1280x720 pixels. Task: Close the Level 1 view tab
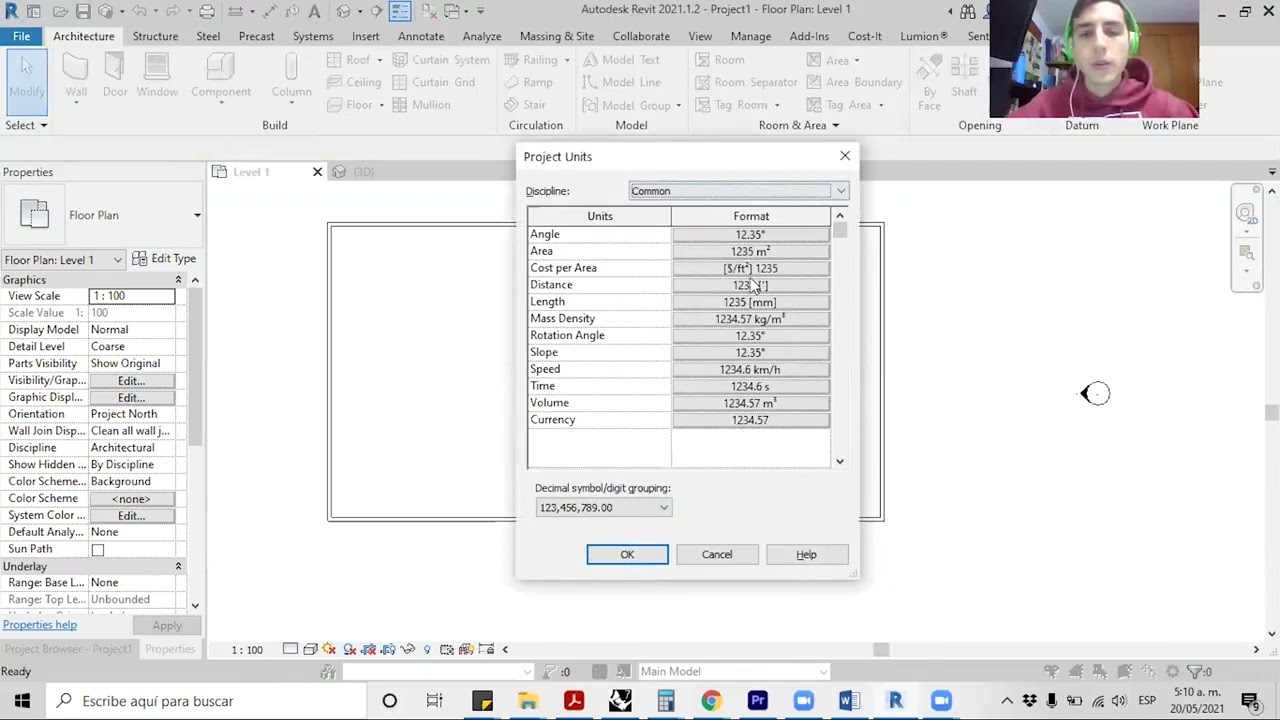pyautogui.click(x=317, y=172)
